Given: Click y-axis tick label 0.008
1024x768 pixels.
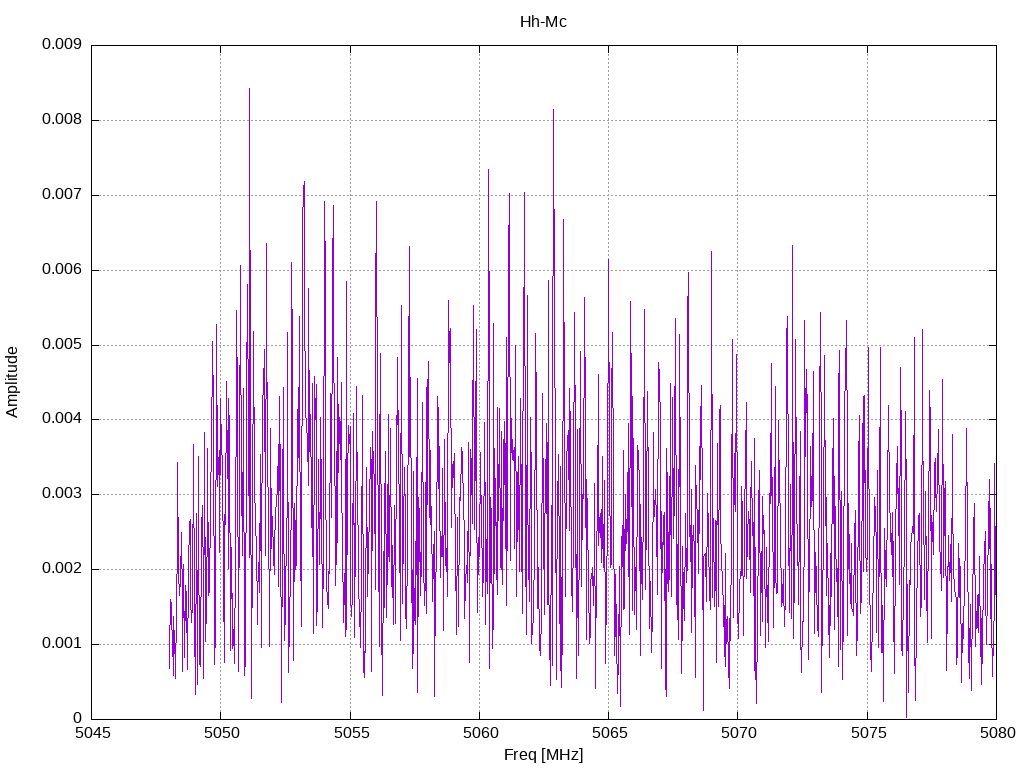Looking at the screenshot, I should point(62,120).
